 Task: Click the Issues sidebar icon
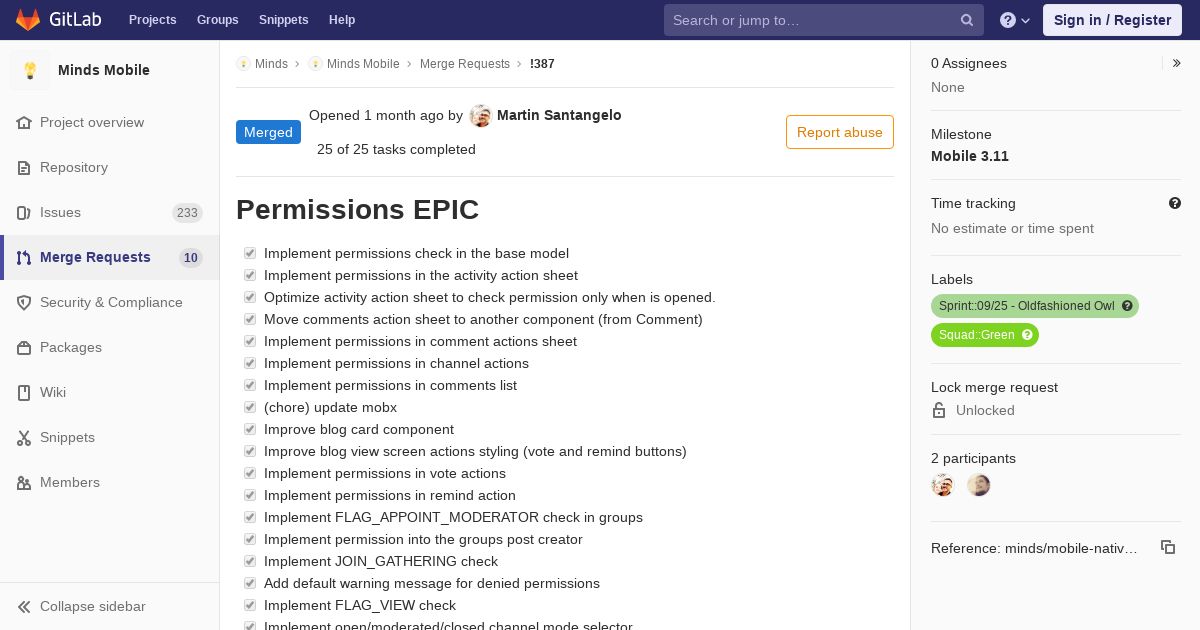[x=24, y=212]
